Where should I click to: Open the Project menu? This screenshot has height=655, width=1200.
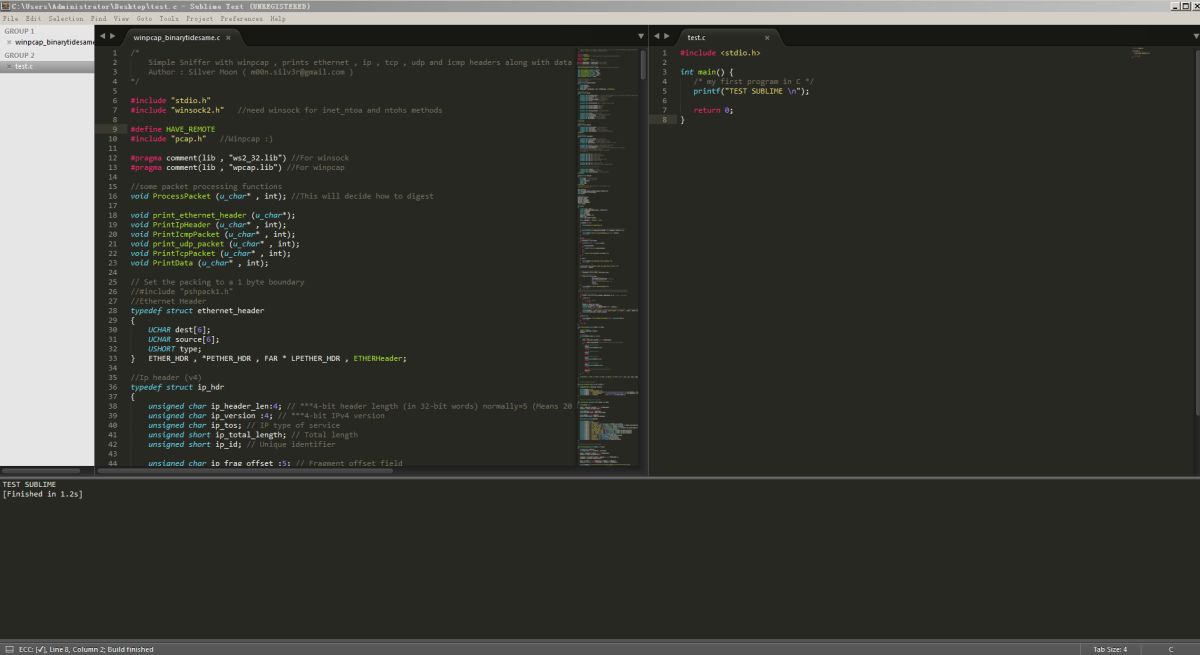[199, 18]
